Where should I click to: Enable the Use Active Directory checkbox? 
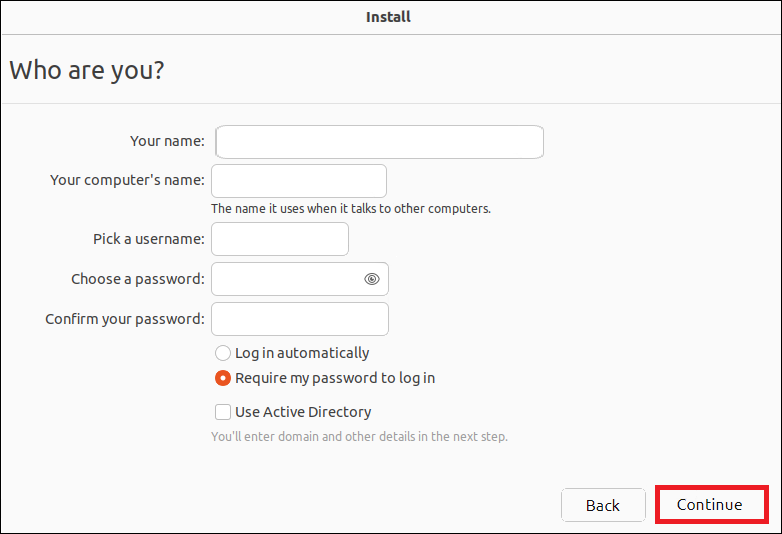[223, 412]
